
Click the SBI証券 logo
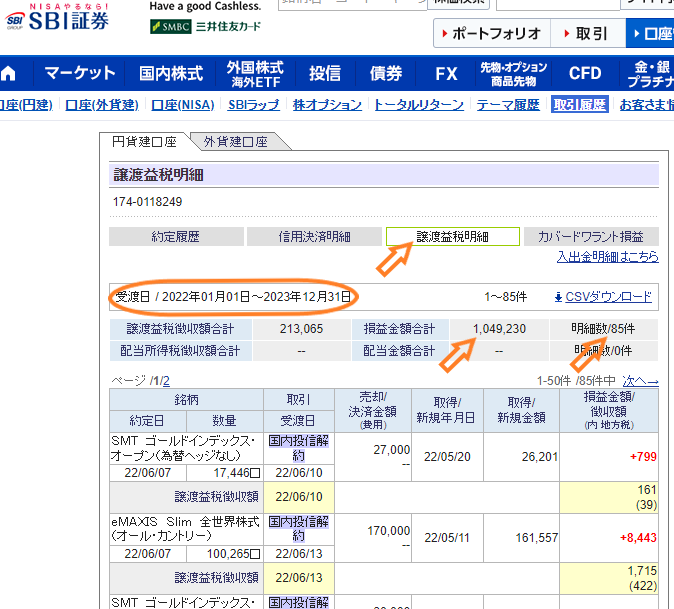coord(57,17)
